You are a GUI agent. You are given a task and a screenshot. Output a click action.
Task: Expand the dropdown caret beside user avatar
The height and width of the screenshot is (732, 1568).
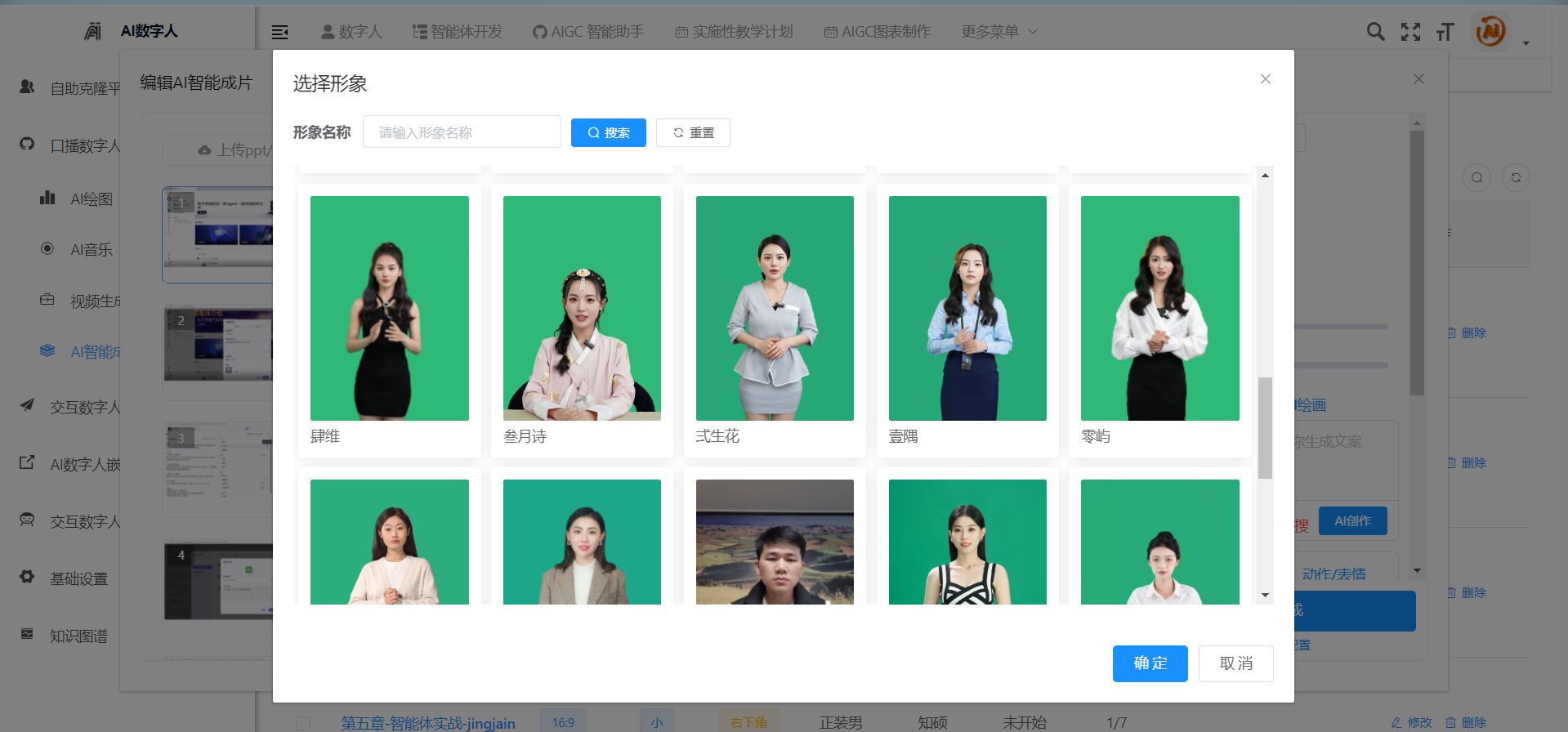click(1526, 43)
